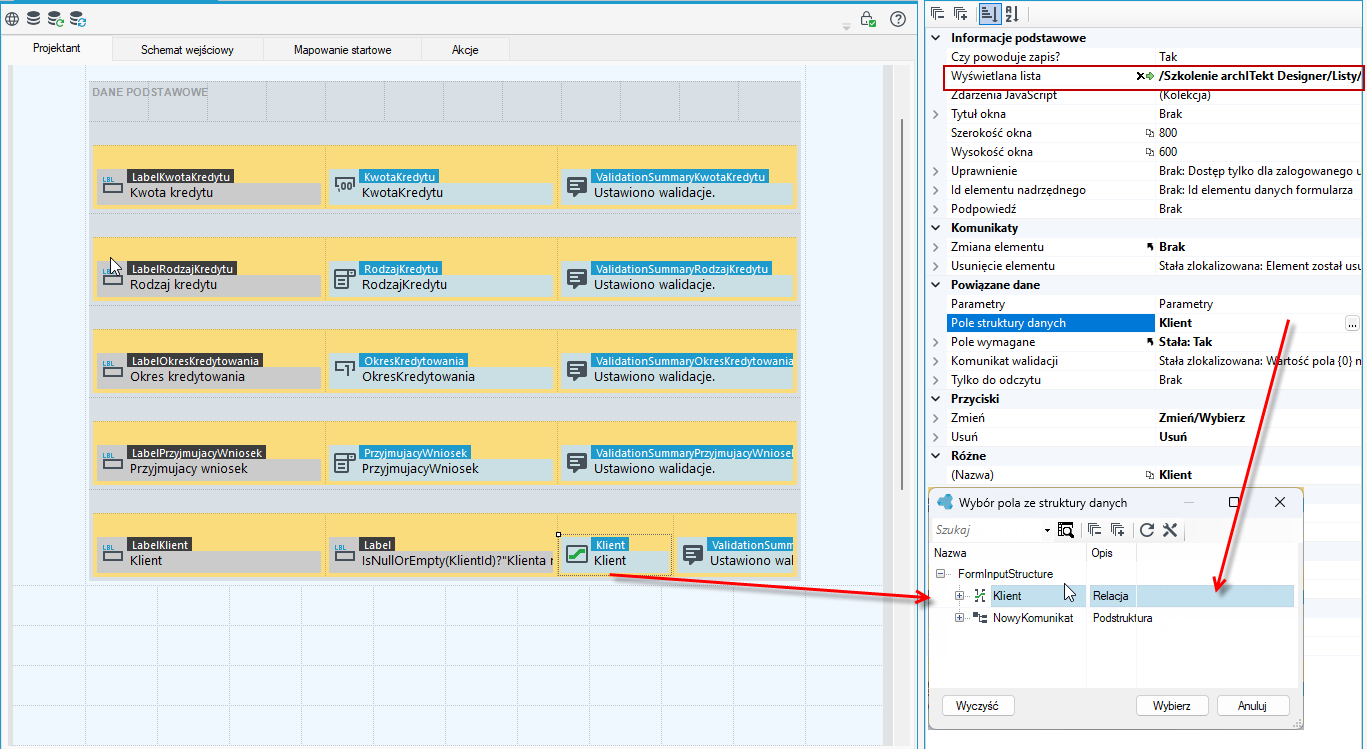Click the Wyczyść button
The image size is (1367, 749).
978,705
